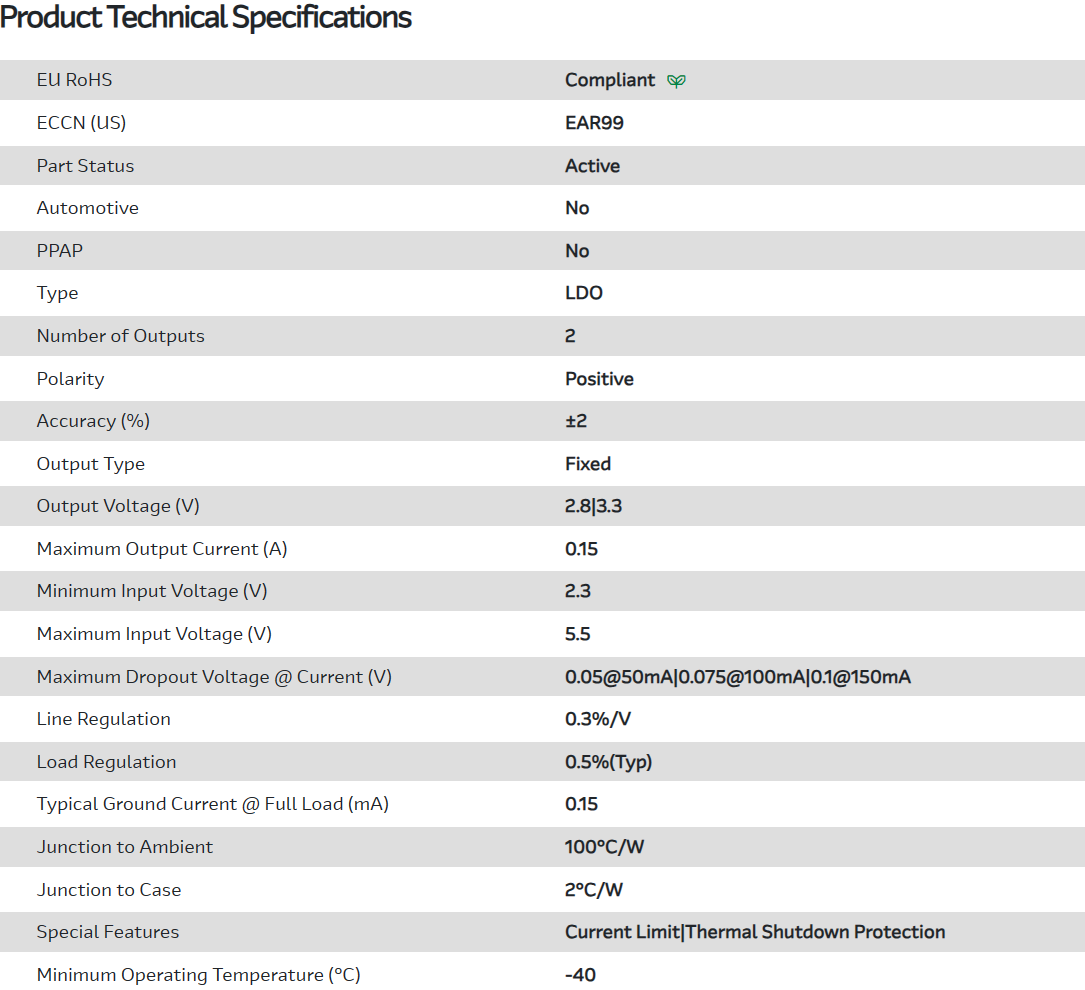
Task: Click the Junction to Case label
Action: click(x=109, y=890)
